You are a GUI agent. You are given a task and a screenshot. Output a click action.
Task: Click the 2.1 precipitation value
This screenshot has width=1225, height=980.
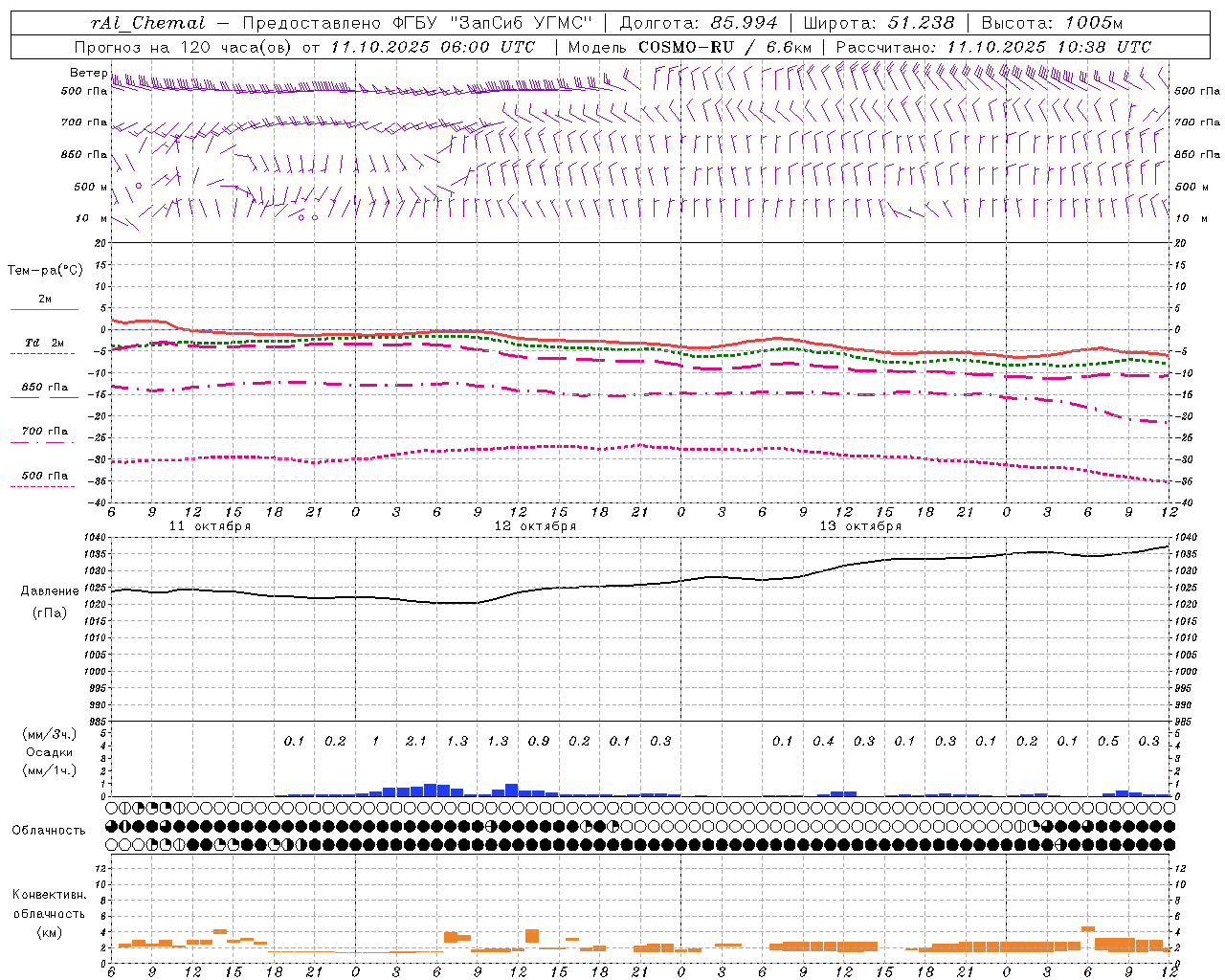pos(416,741)
